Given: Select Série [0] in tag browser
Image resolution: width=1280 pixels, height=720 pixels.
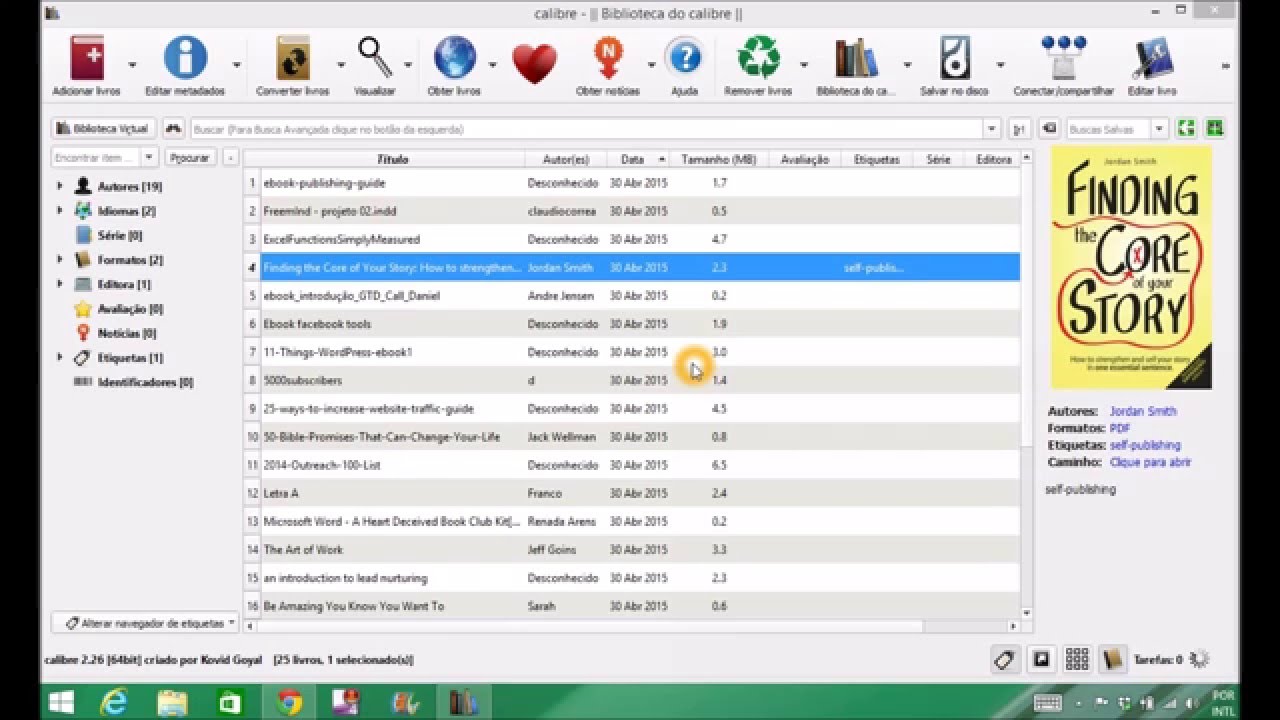Looking at the screenshot, I should click(119, 236).
